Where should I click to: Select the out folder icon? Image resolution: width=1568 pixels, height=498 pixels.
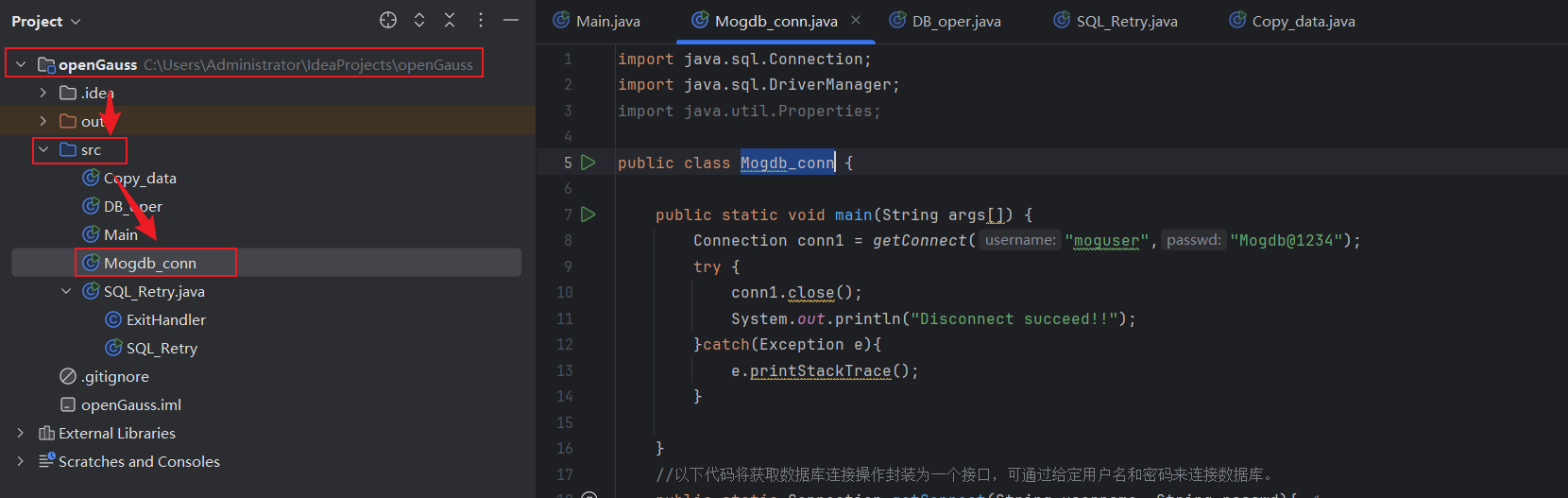[68, 121]
